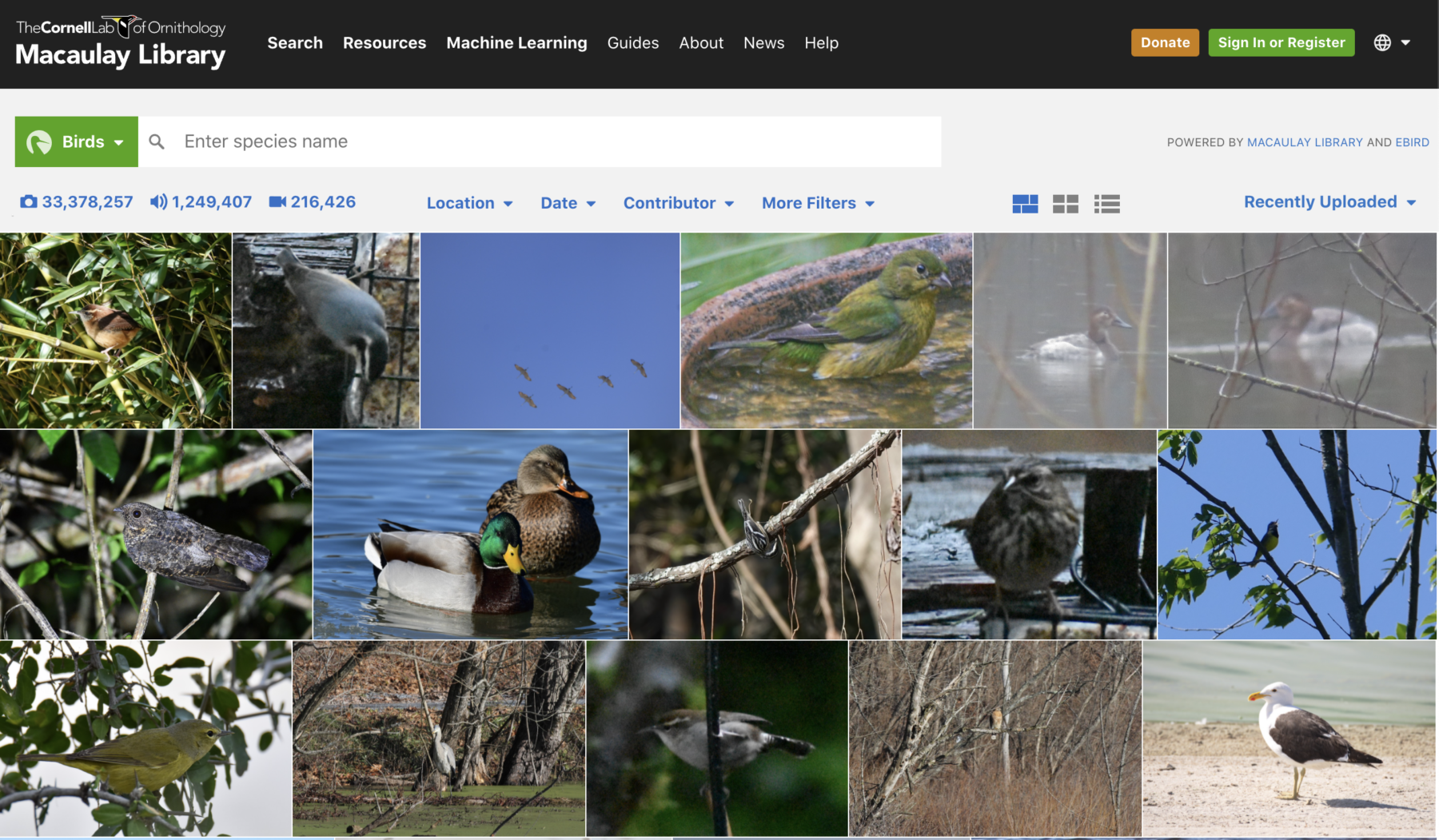This screenshot has height=840, width=1439.
Task: Open flock flying in blue sky photo
Action: pyautogui.click(x=550, y=331)
